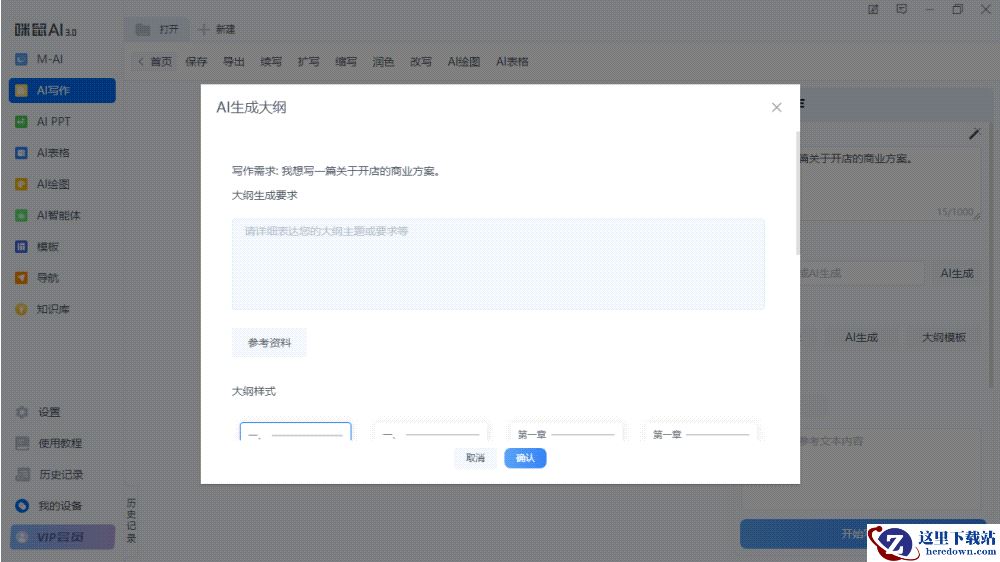Click 保存 in toolbar
Image resolution: width=1000 pixels, height=562 pixels.
coord(196,62)
